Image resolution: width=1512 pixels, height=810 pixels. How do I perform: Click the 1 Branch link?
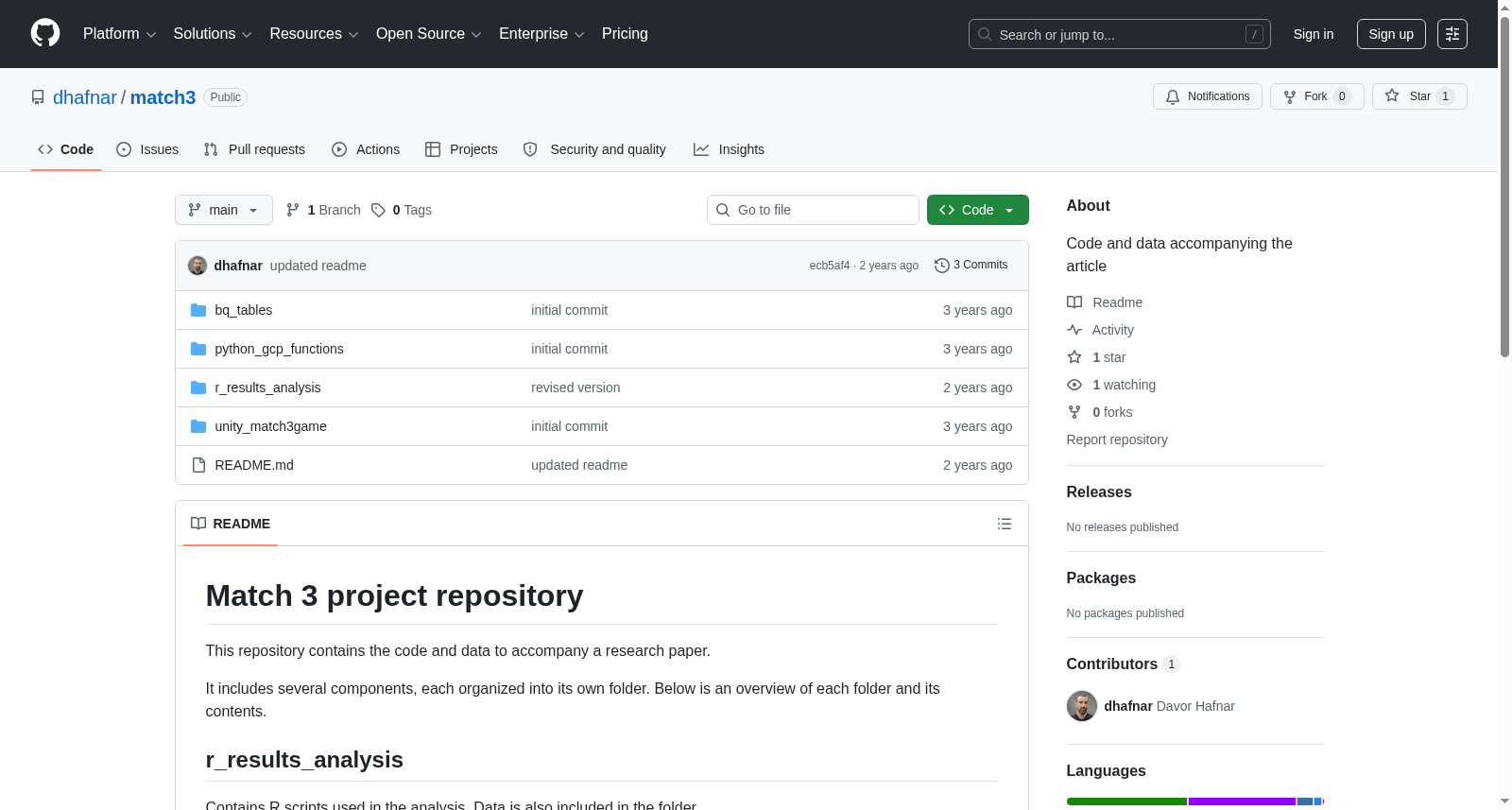click(323, 210)
